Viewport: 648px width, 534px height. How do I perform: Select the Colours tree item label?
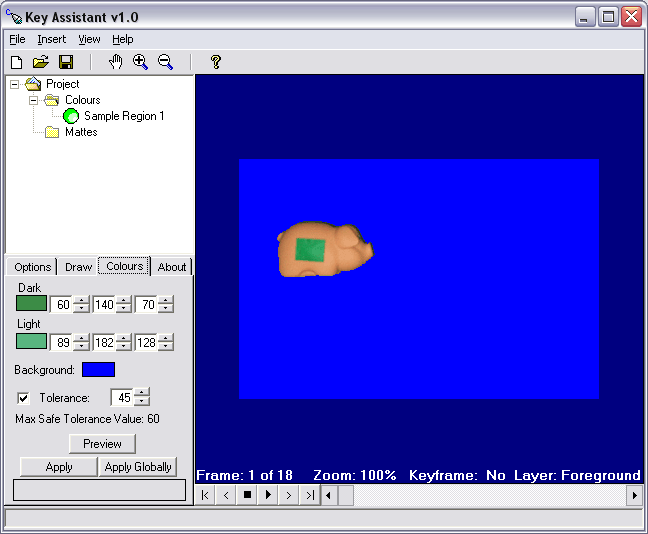[83, 100]
